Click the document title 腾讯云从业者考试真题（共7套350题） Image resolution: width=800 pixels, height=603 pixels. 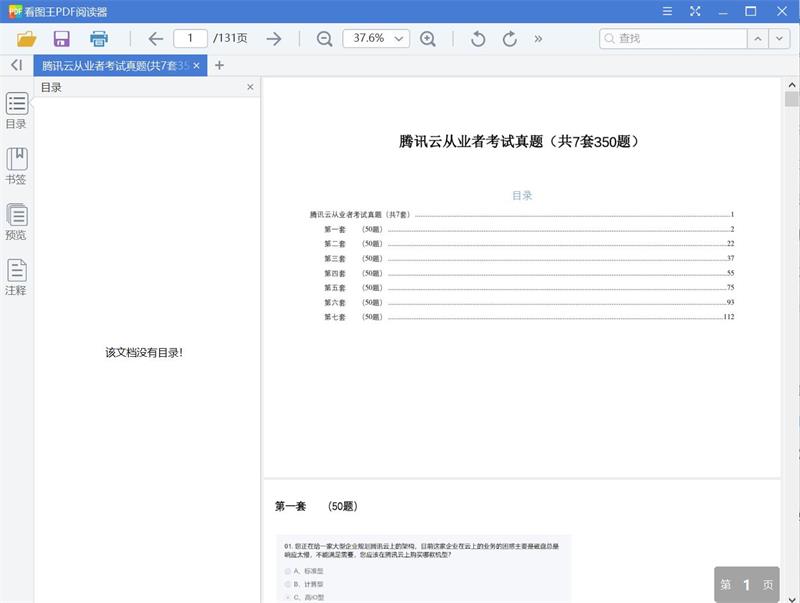[518, 141]
